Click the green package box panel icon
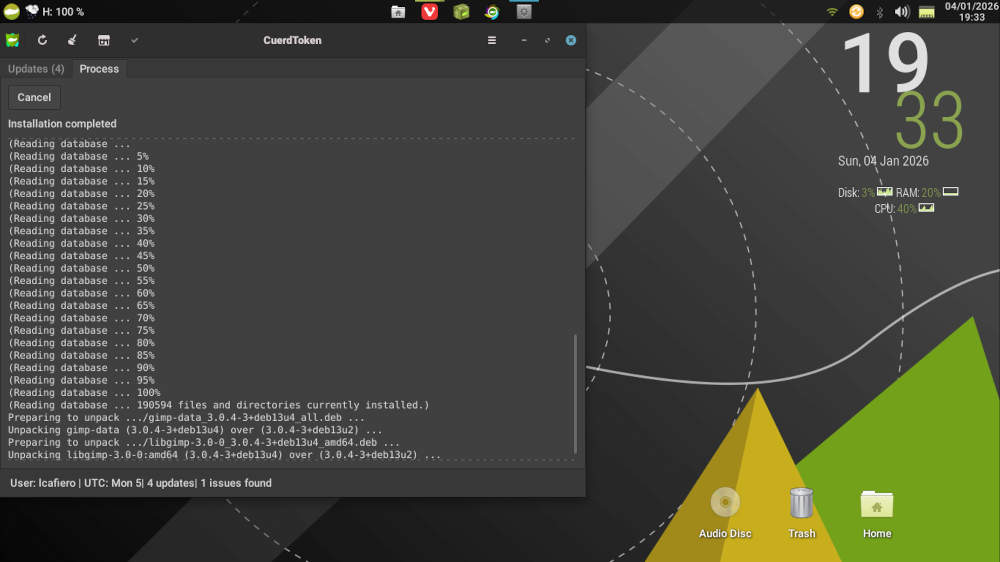This screenshot has height=562, width=1000. (x=461, y=12)
